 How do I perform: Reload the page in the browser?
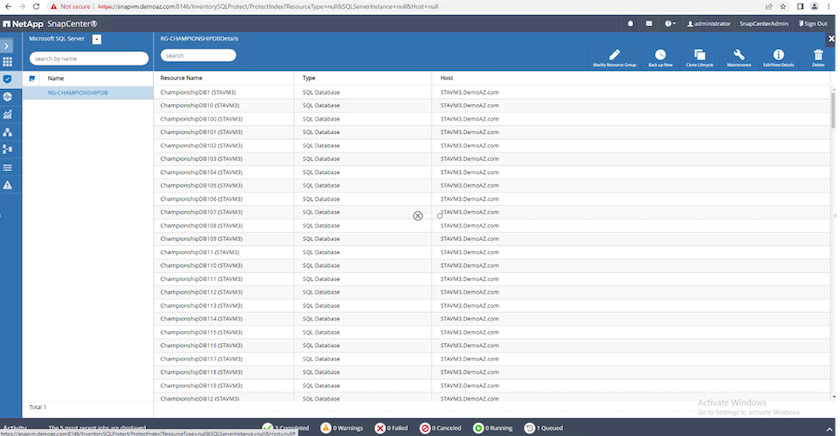[x=36, y=6]
